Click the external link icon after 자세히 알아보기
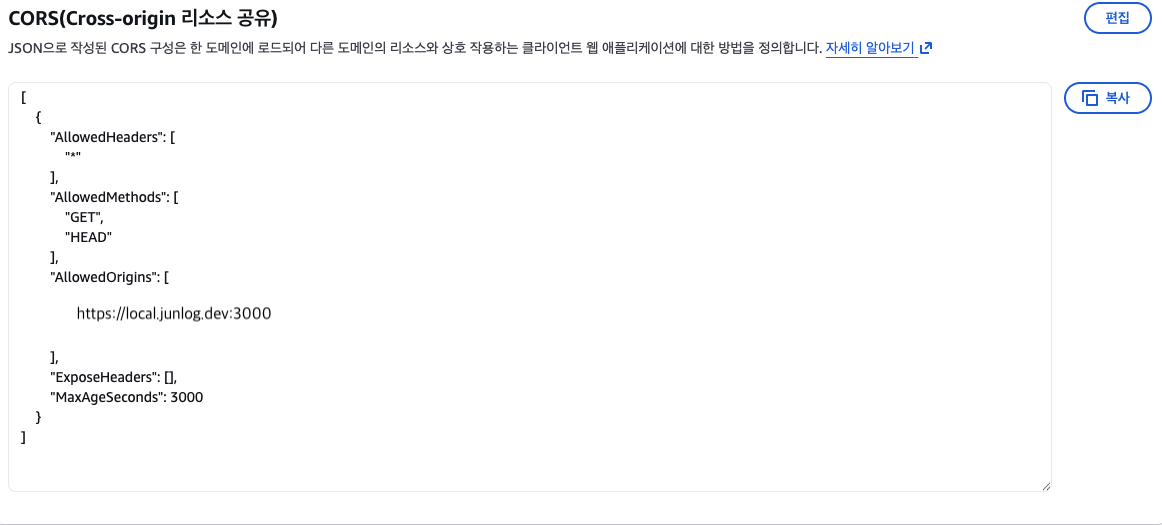Screen dimensions: 1162x525 click(x=926, y=48)
